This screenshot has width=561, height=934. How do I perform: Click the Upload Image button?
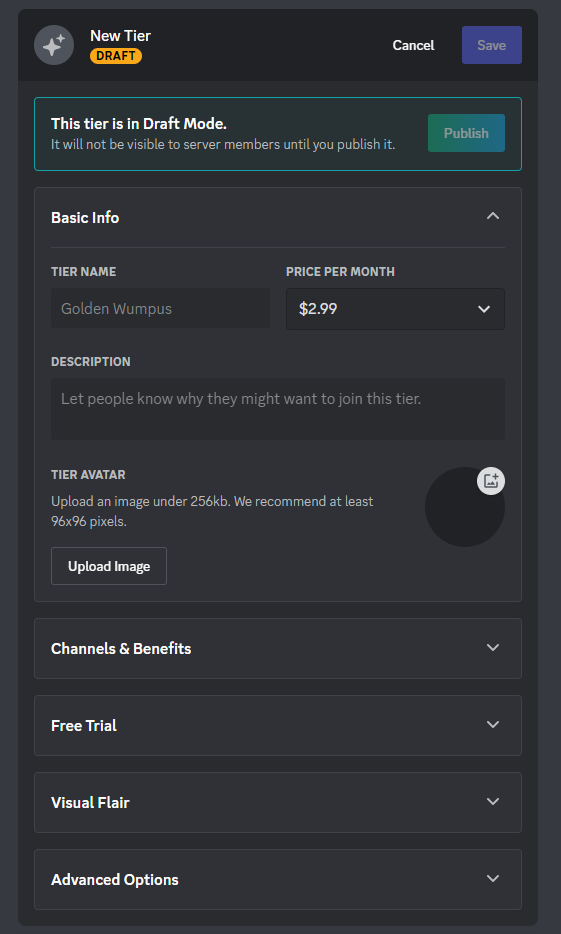pos(109,566)
